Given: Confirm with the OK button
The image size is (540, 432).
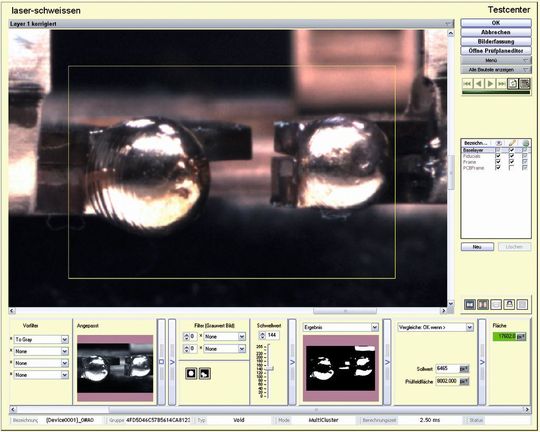Looking at the screenshot, I should click(x=496, y=23).
